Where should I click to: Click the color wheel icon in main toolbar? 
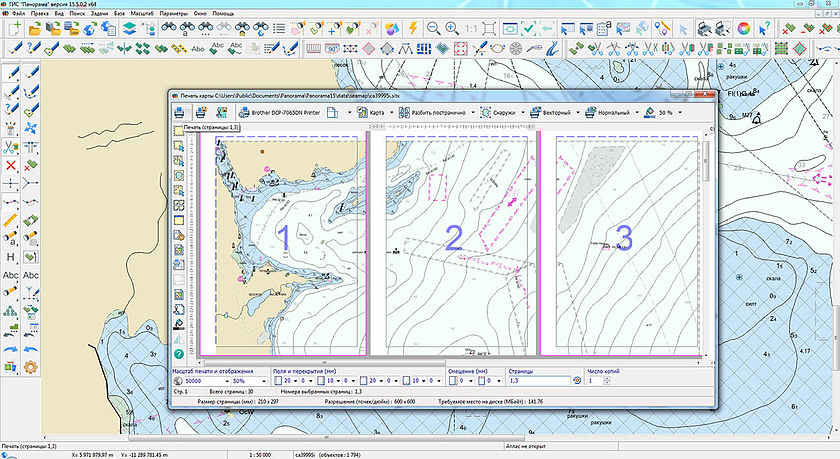coord(744,29)
